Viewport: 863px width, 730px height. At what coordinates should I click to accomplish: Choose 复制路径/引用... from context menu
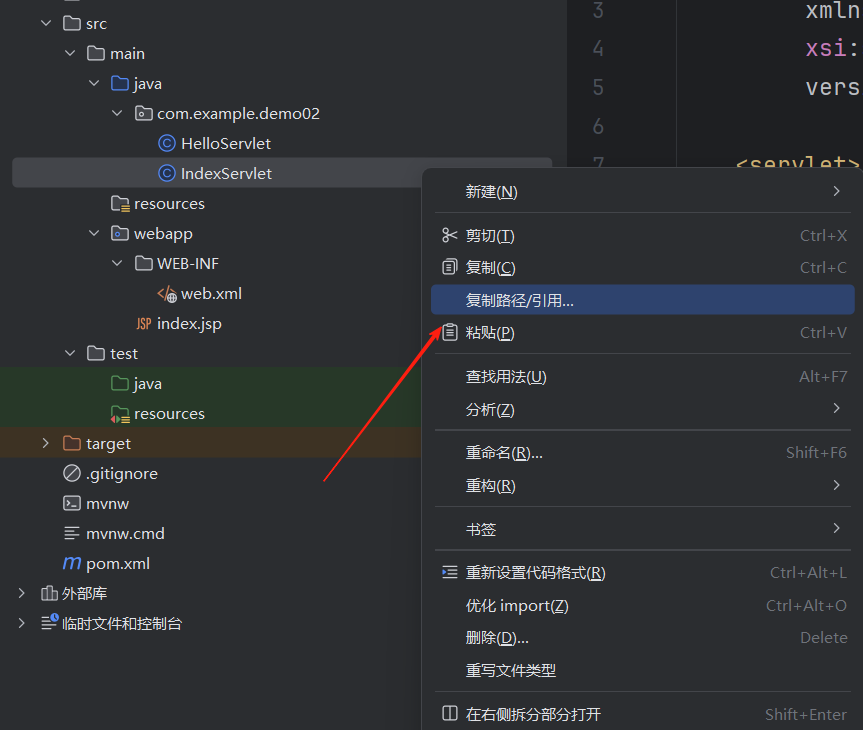[642, 300]
